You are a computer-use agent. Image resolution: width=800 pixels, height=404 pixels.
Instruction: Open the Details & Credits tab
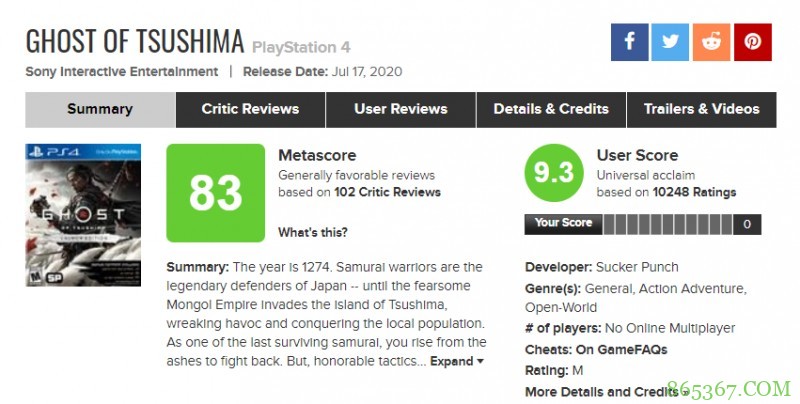point(551,109)
